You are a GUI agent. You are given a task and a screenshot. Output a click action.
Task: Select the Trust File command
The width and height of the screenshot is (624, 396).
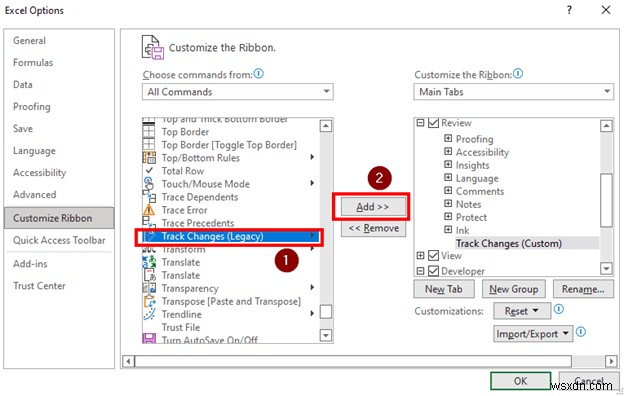tap(181, 327)
